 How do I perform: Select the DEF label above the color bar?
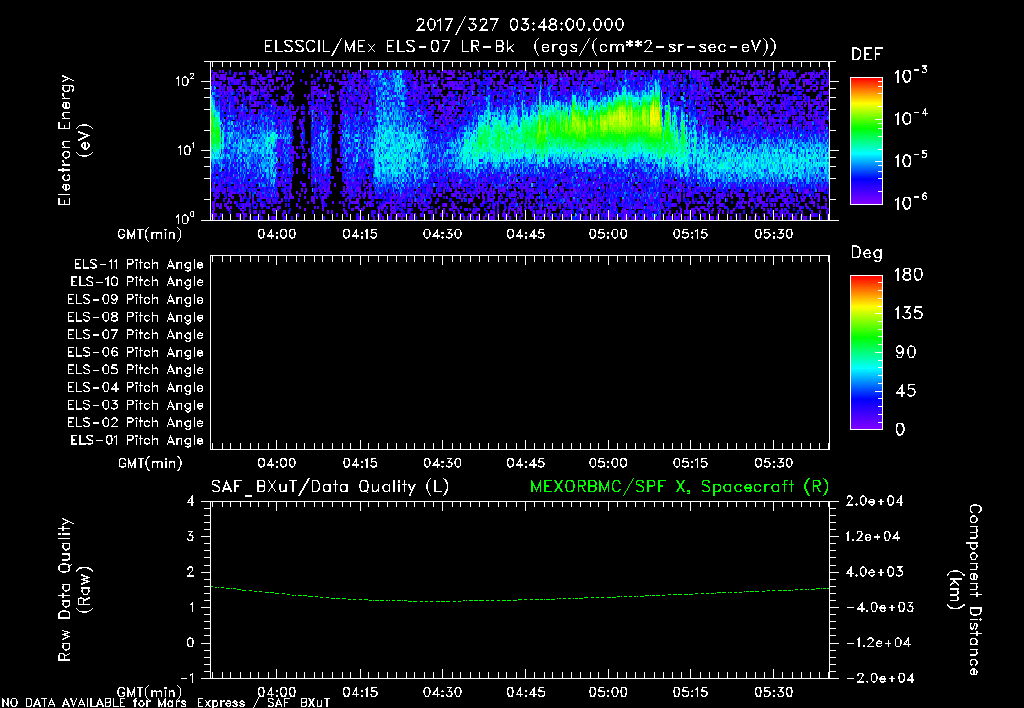866,55
